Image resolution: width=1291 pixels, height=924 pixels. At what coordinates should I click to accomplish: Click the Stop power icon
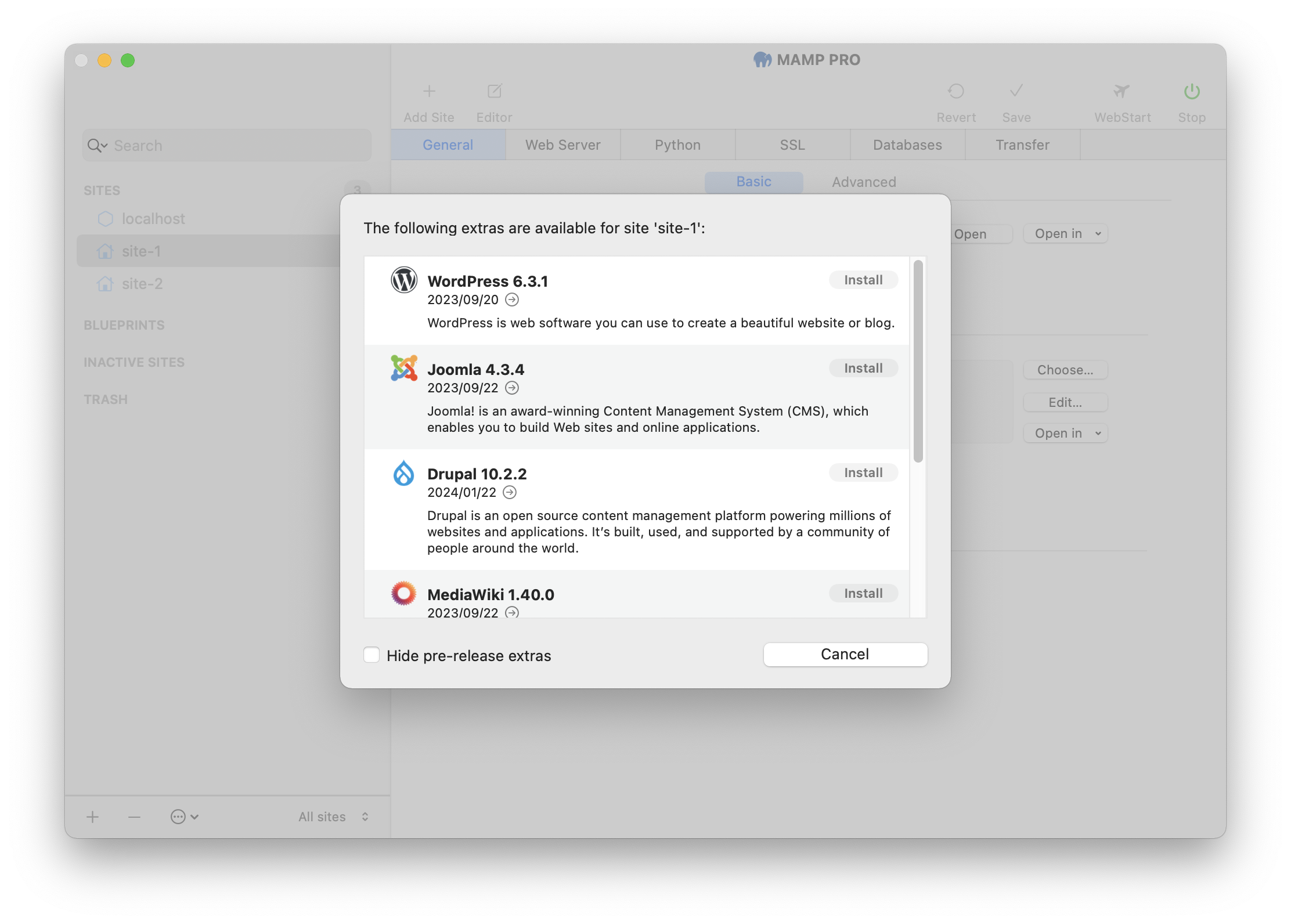(x=1192, y=92)
